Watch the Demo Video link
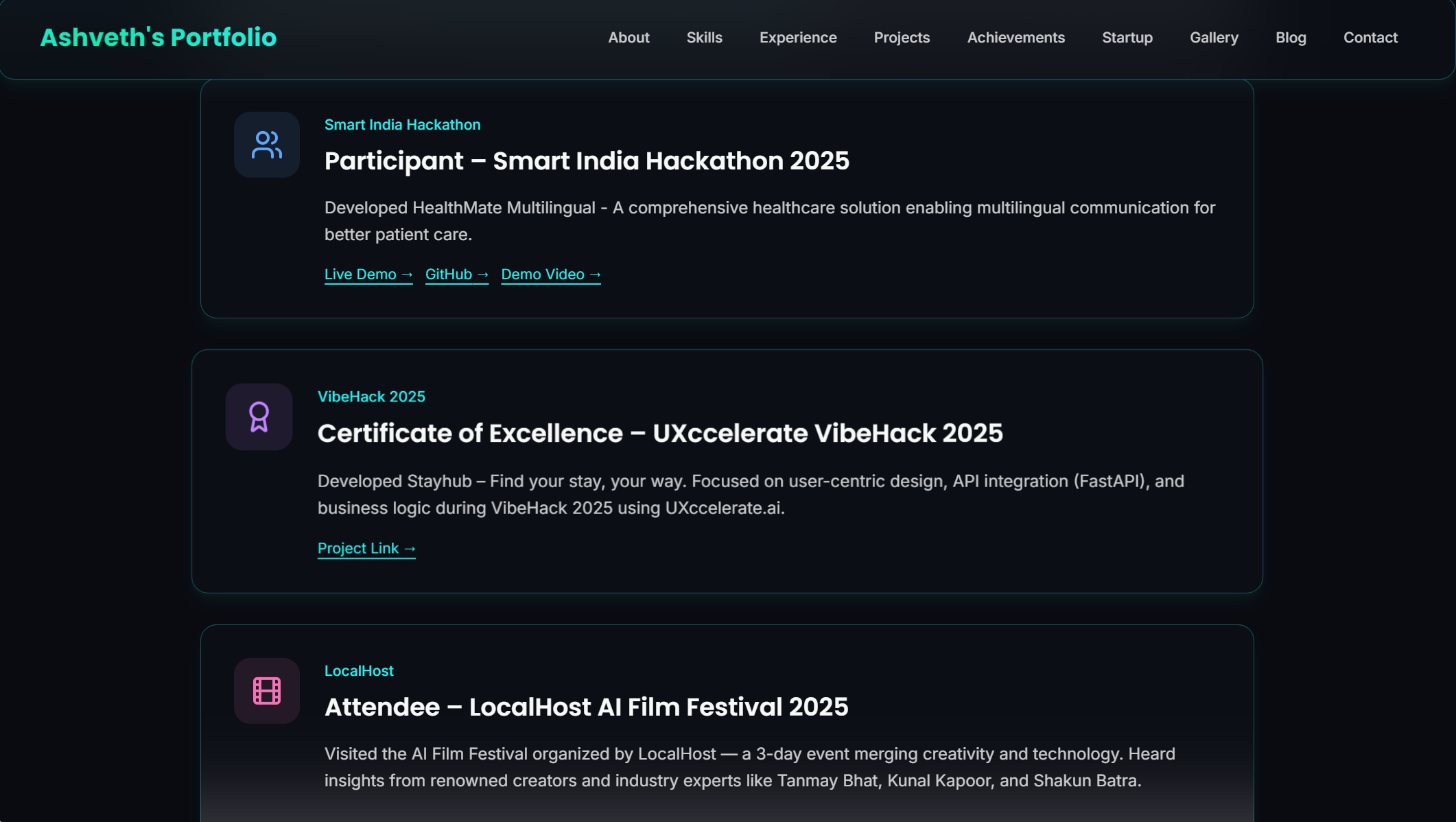 550,274
